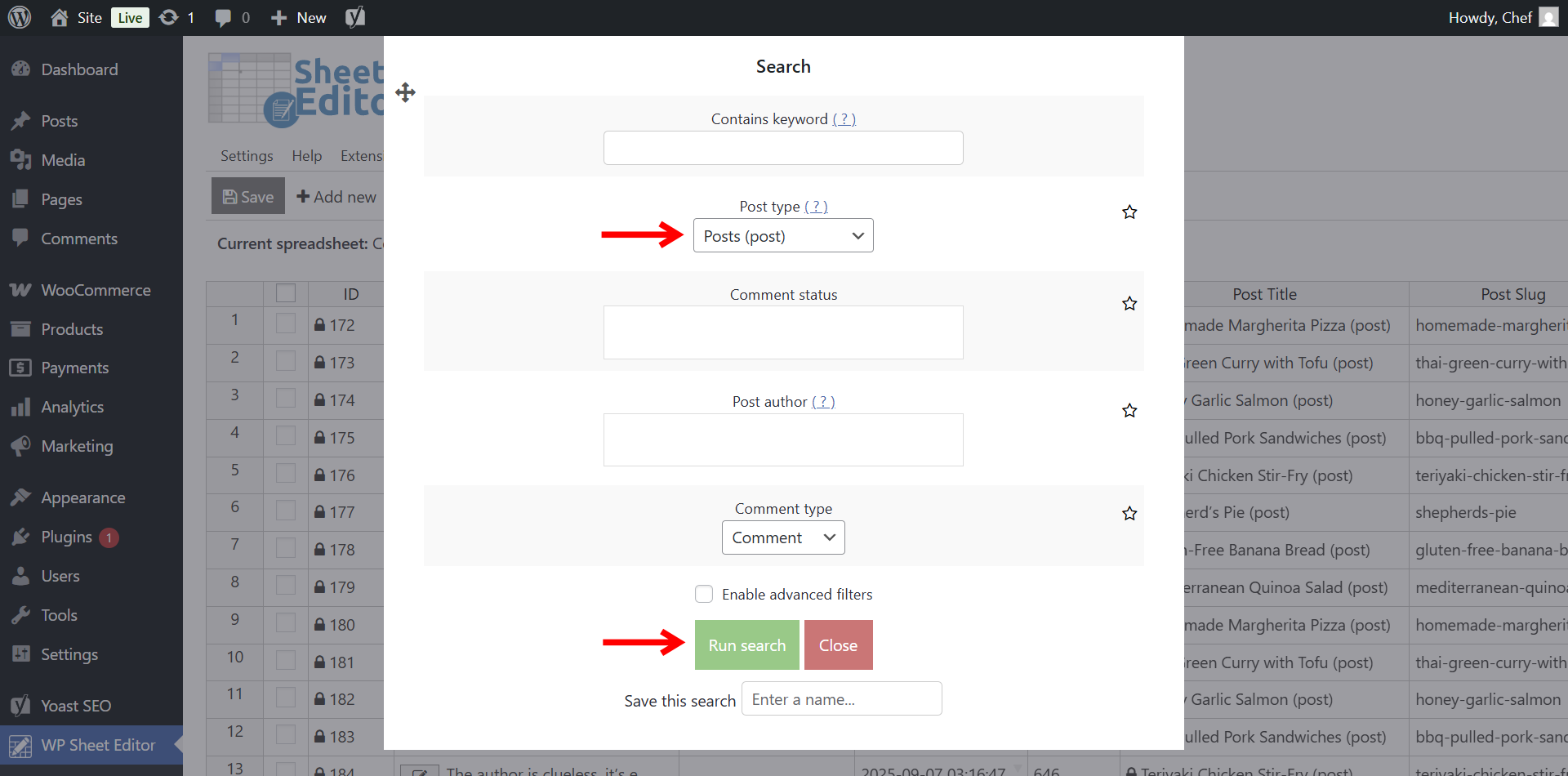Screen dimensions: 1568x776
Task: Open the Settings item in WordPress sidebar
Action: point(69,654)
